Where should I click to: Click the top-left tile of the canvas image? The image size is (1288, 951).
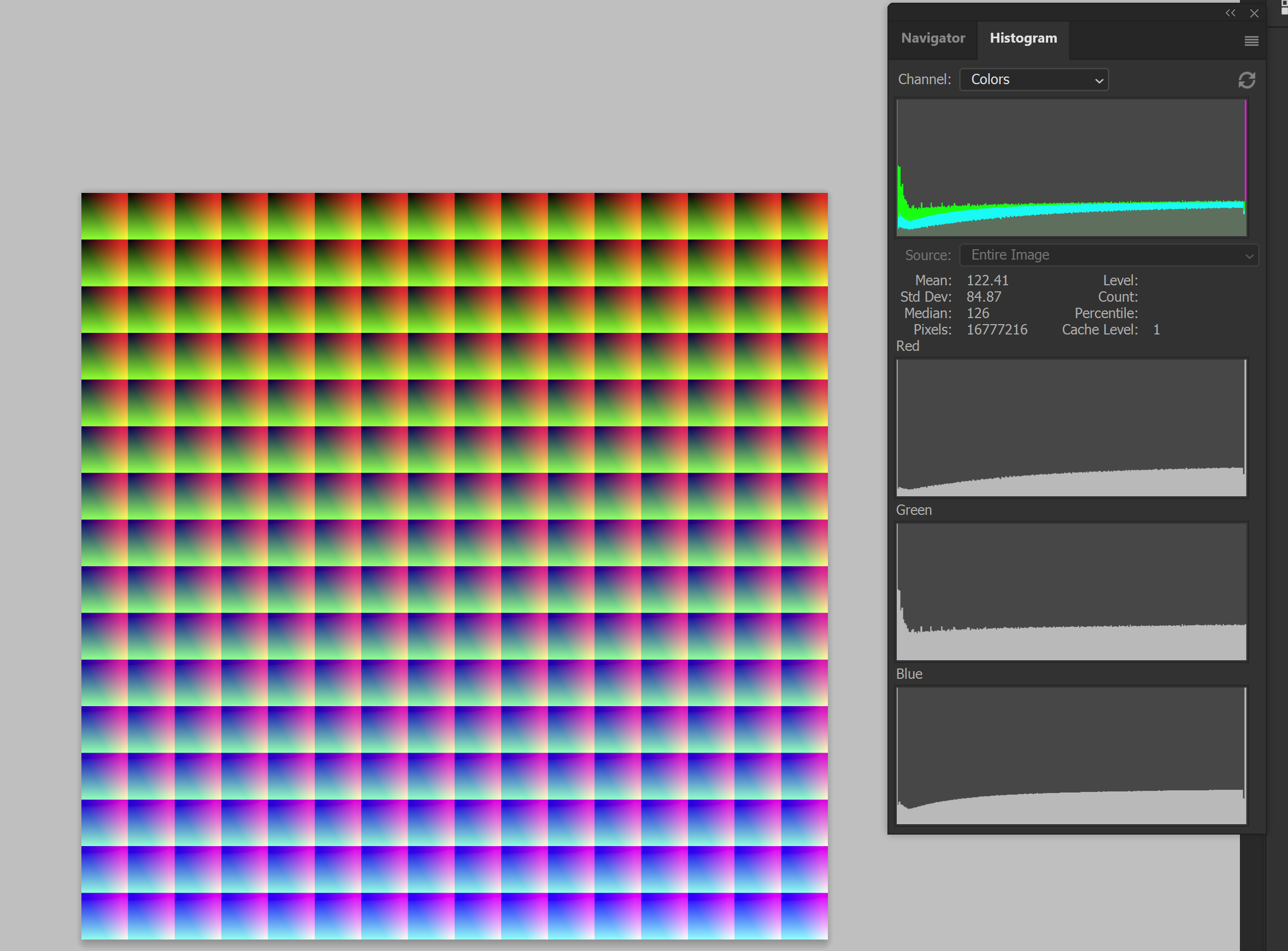(104, 216)
